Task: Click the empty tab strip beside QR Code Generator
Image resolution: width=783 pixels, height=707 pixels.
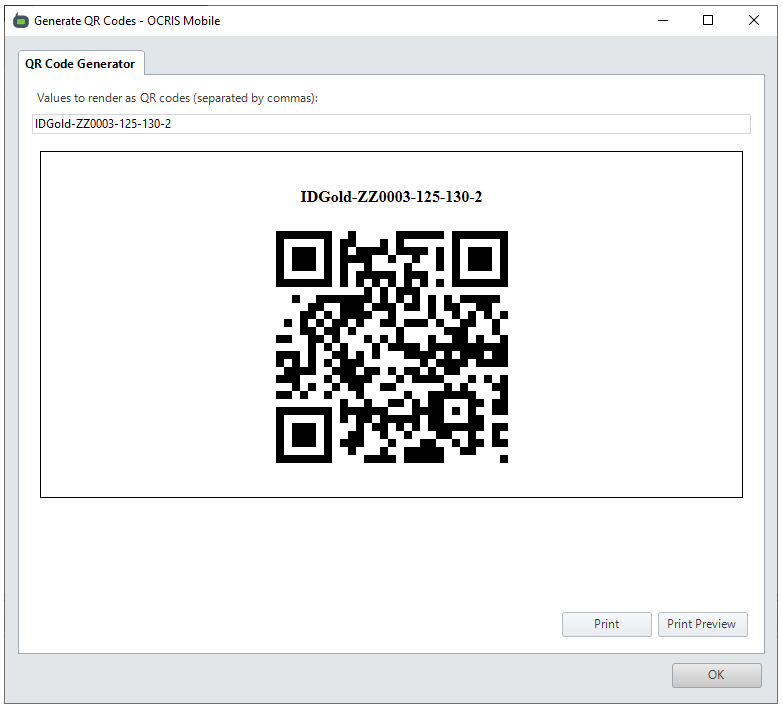Action: [x=450, y=62]
